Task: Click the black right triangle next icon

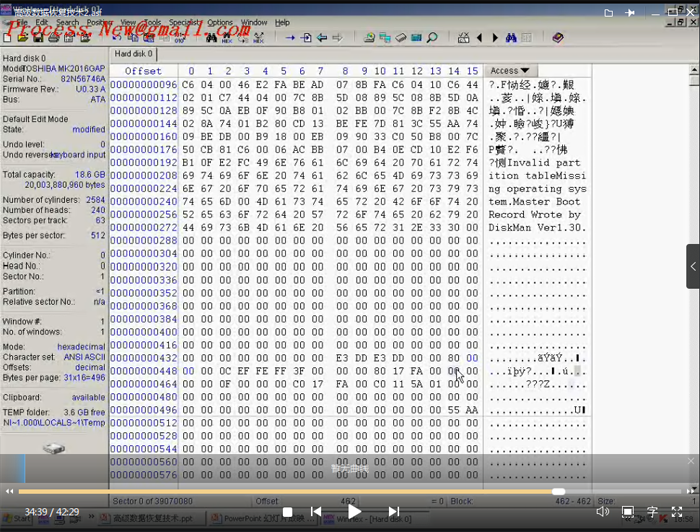Action: pyautogui.click(x=495, y=38)
